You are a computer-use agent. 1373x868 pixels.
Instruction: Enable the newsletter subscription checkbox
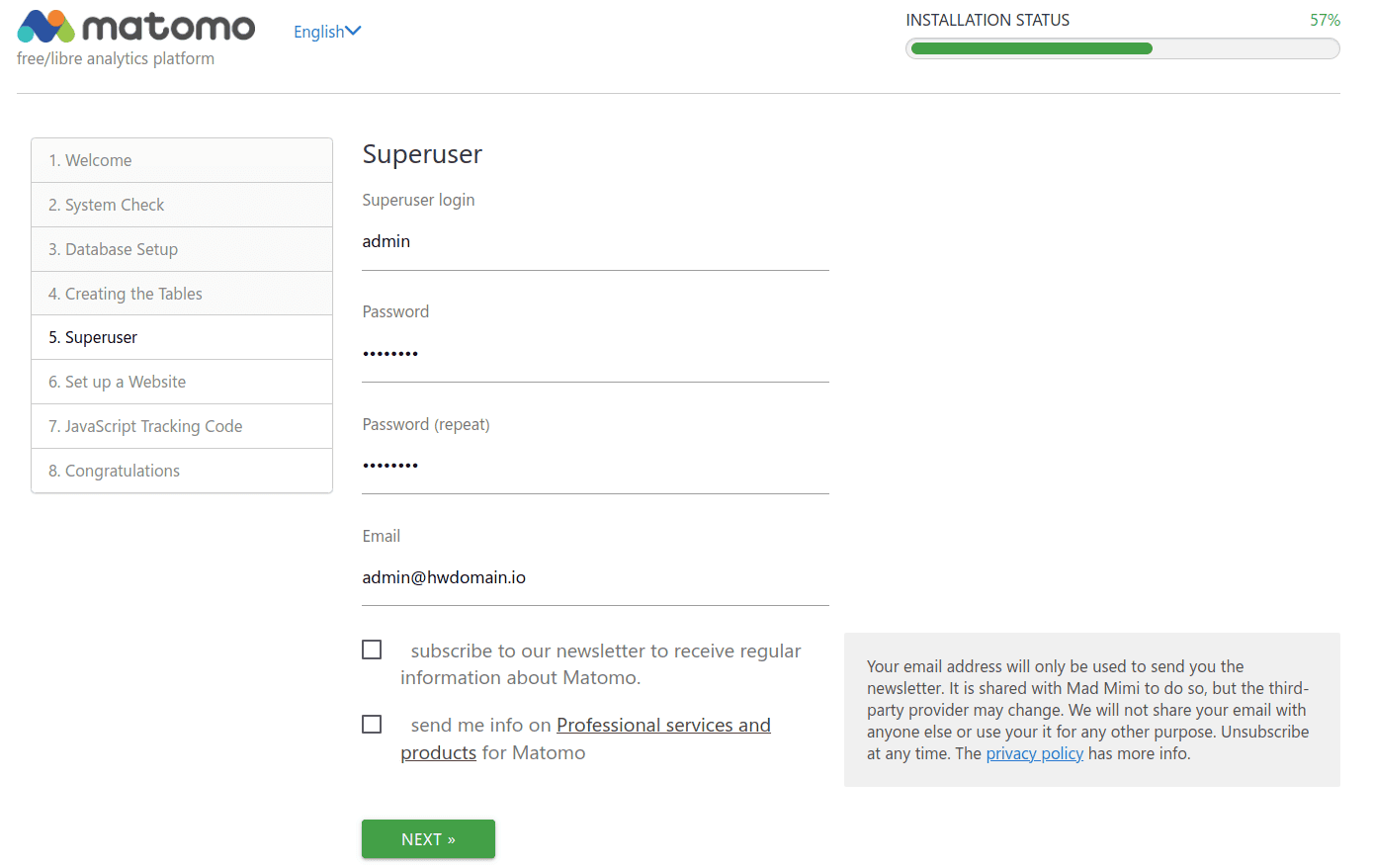pos(372,650)
